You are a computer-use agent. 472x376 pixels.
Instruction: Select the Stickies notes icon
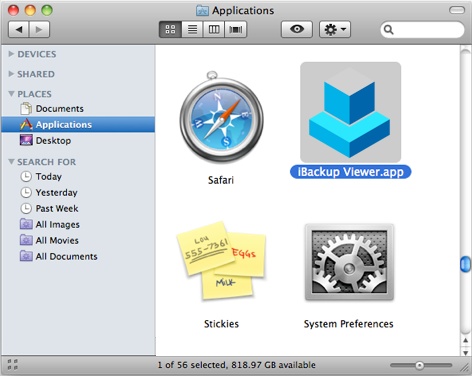(221, 261)
